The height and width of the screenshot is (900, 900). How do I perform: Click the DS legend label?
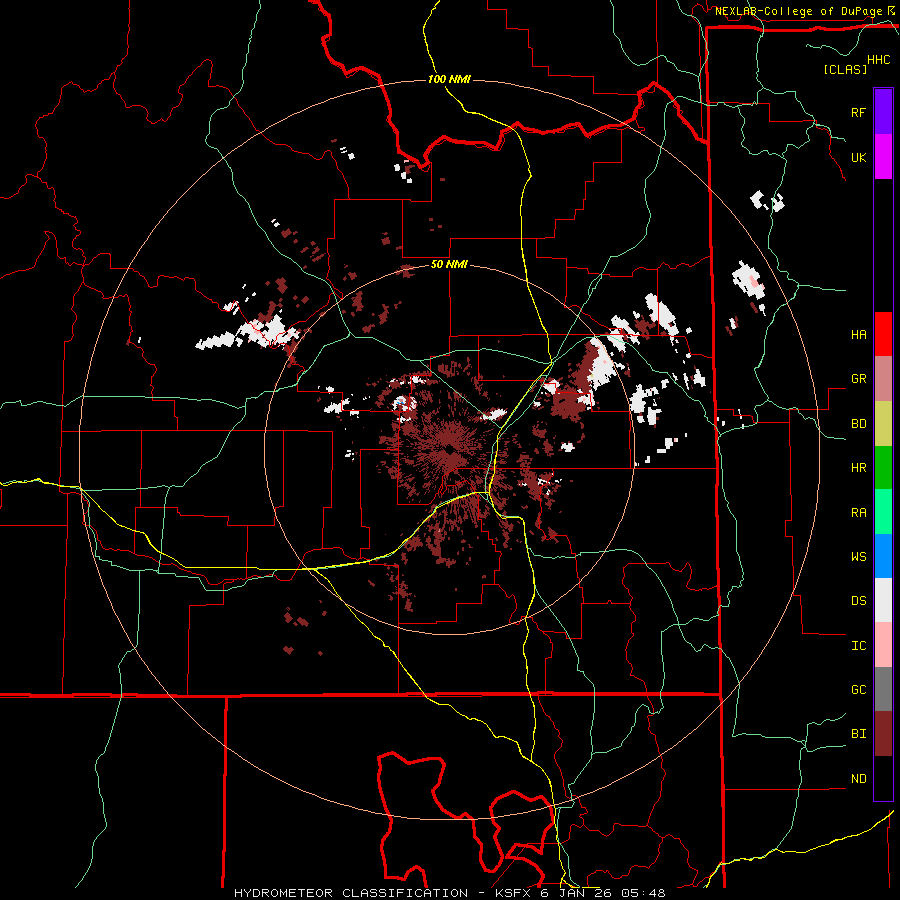pos(858,601)
